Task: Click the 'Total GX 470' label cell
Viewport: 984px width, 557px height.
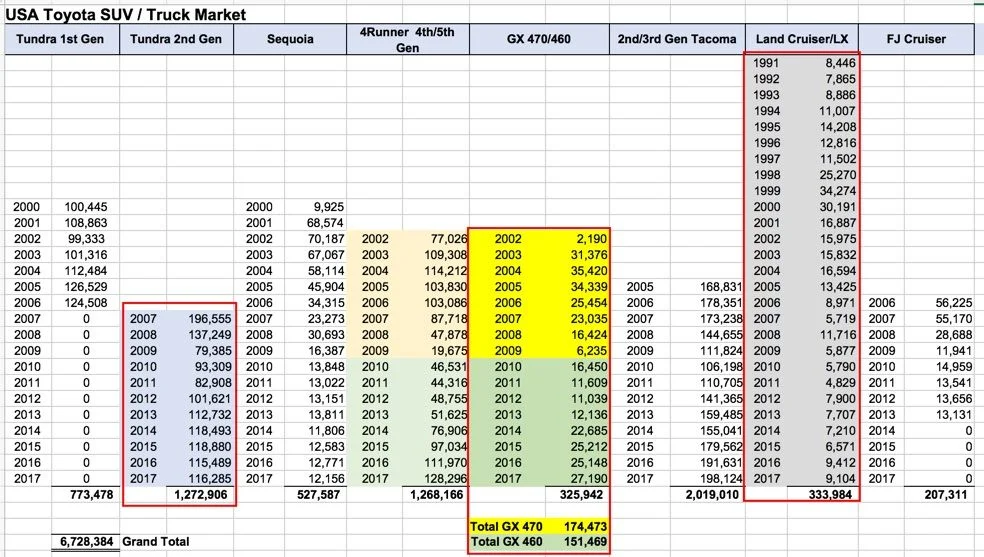Action: (506, 526)
